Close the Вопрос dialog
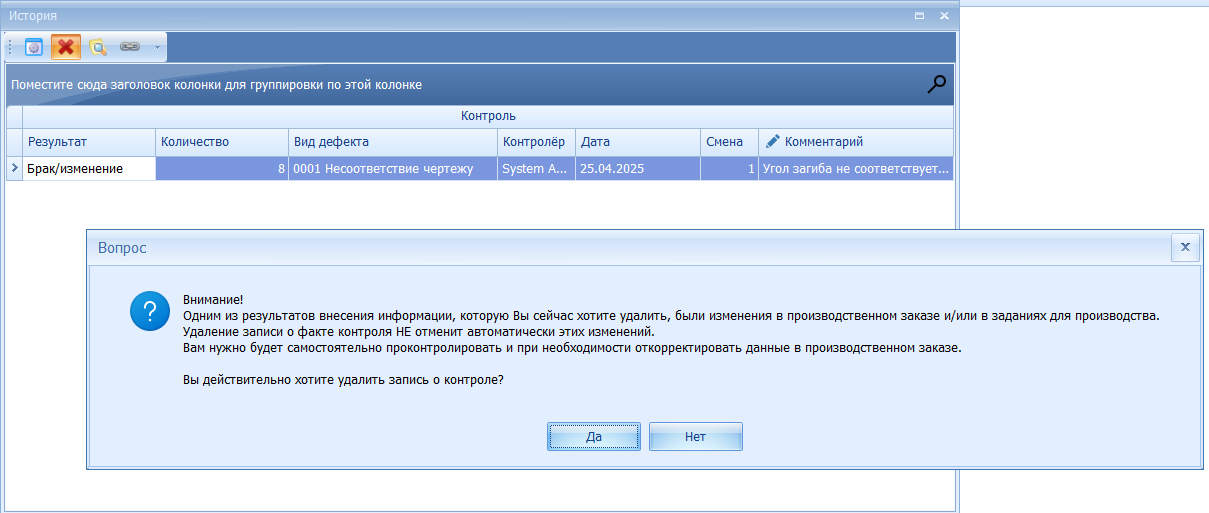 [x=1185, y=246]
